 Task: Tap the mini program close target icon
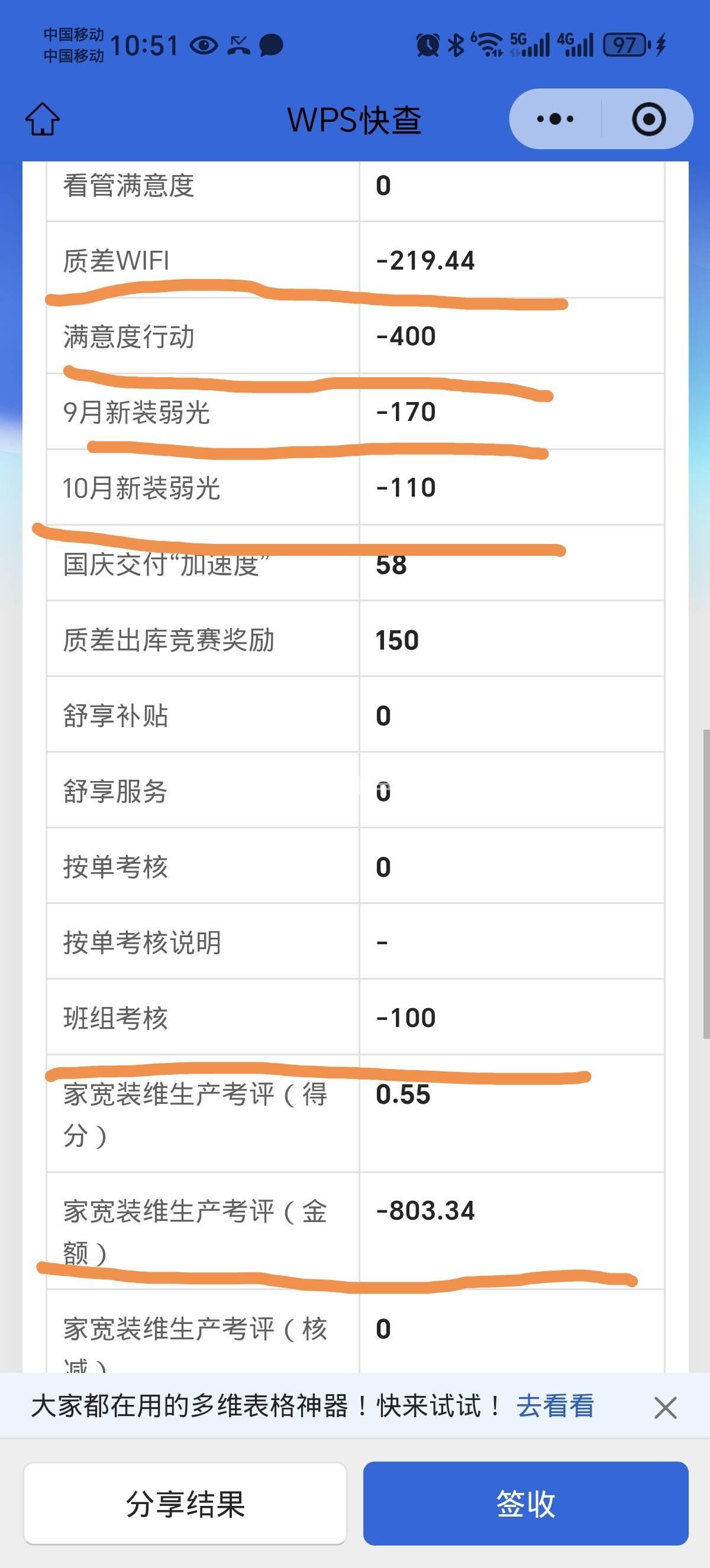point(648,119)
